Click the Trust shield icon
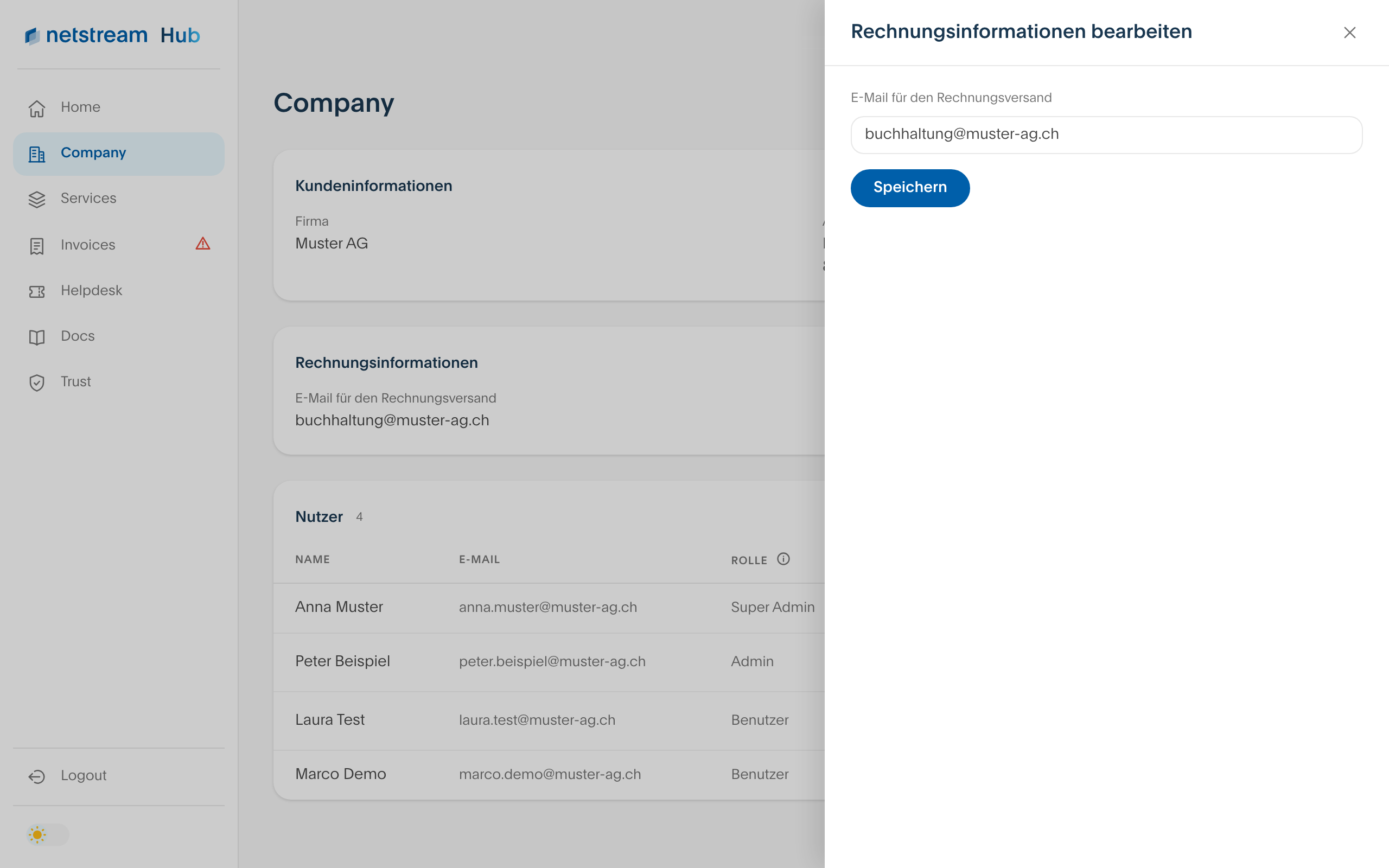 (x=37, y=382)
